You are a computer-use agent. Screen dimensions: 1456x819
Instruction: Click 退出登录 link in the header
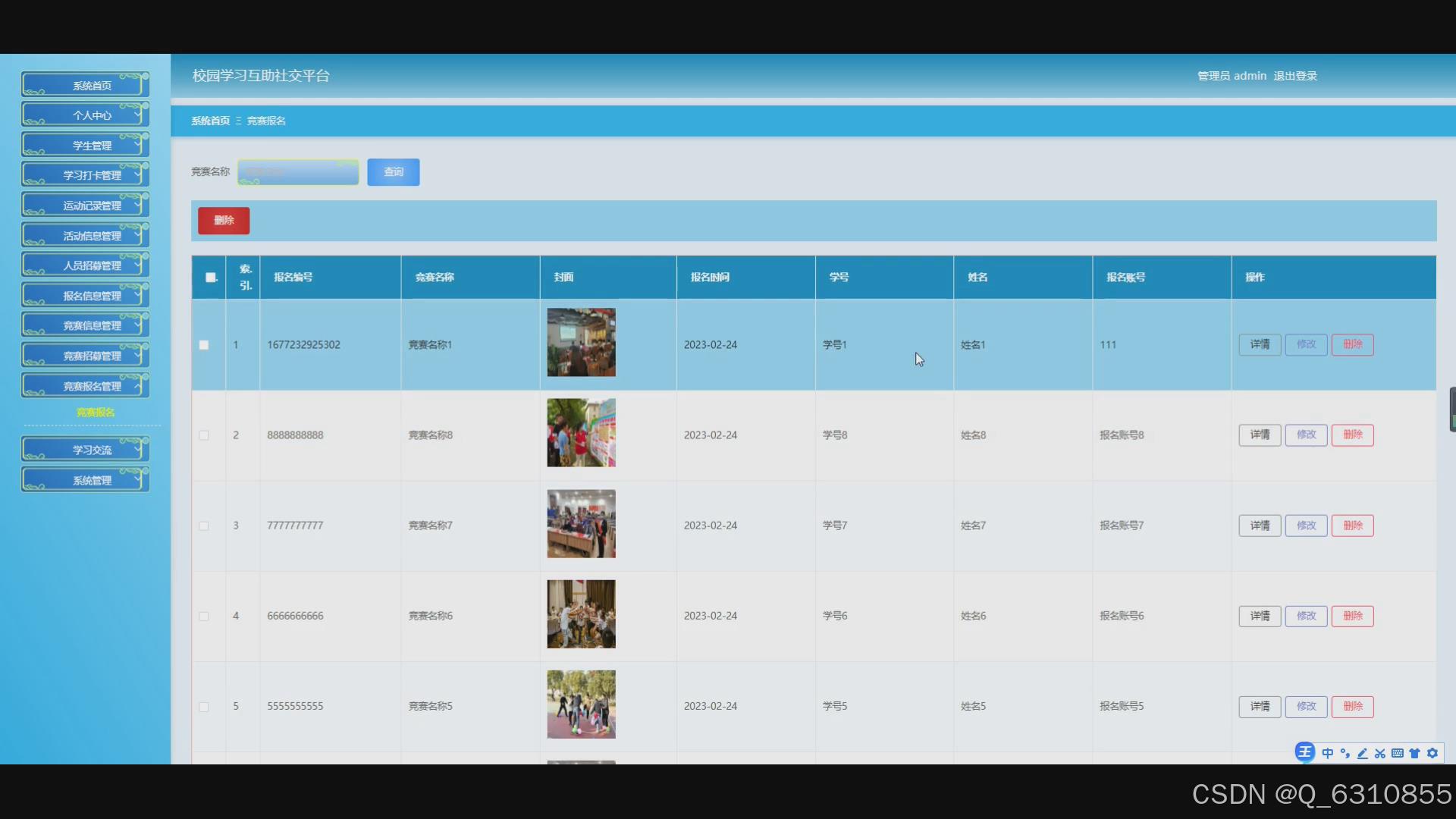pos(1294,76)
